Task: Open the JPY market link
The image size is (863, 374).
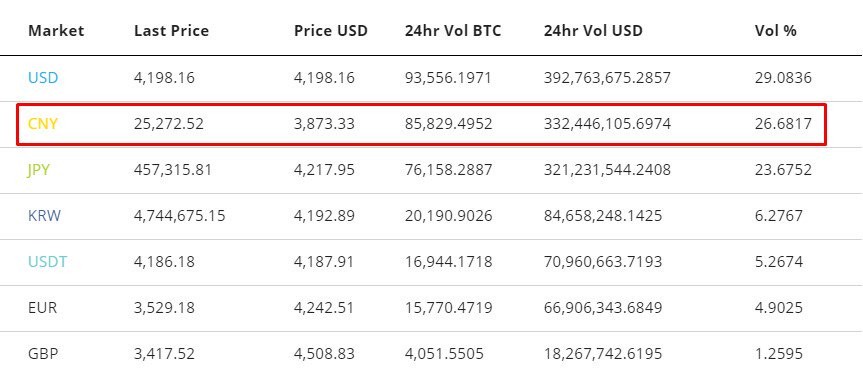Action: point(39,170)
